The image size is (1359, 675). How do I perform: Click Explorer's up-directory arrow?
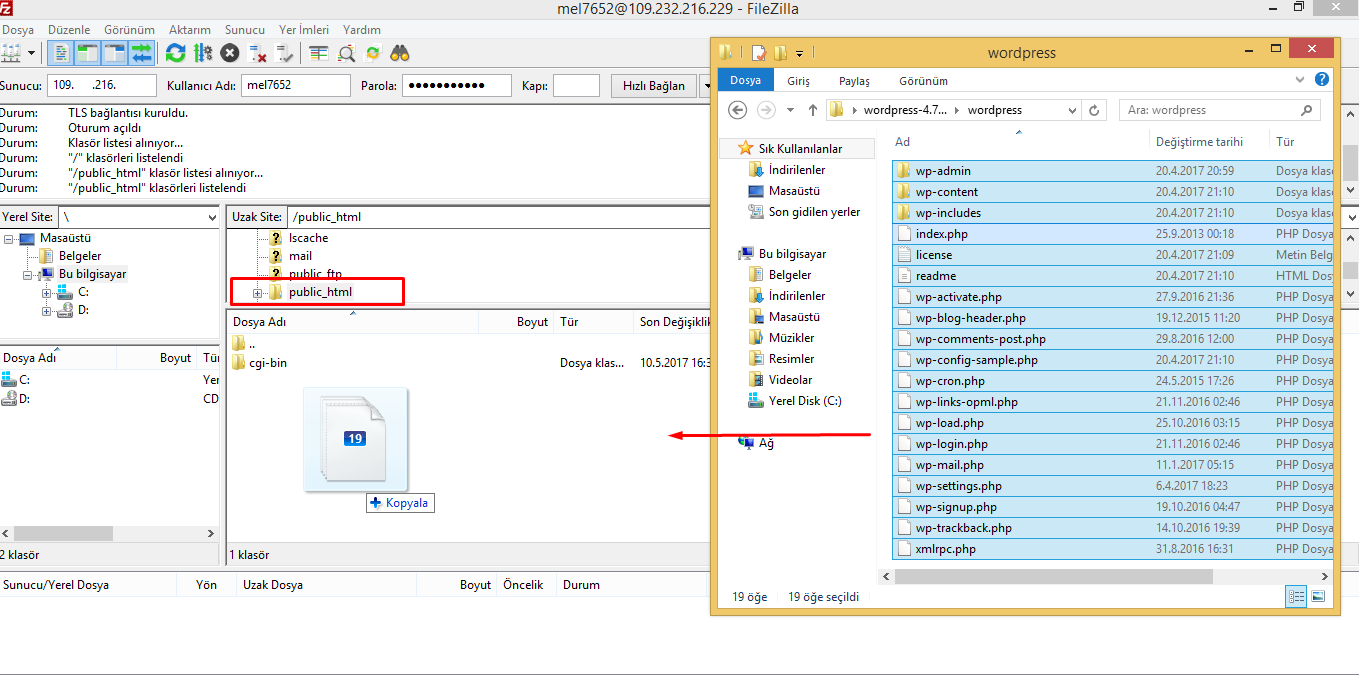click(812, 110)
